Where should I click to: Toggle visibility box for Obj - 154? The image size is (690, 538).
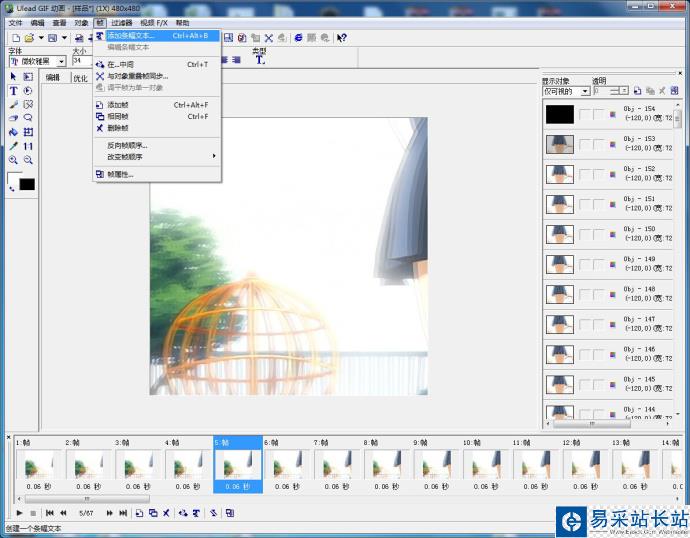(585, 114)
